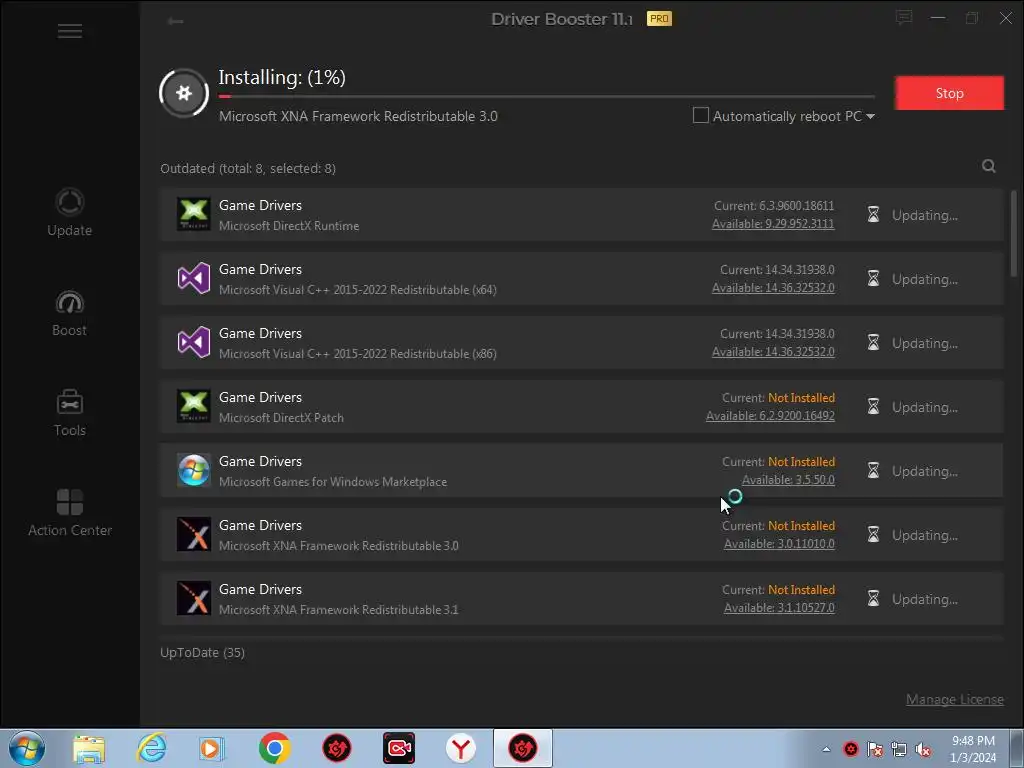Click the Outdated total 8 header text
The height and width of the screenshot is (768, 1024).
coord(248,168)
